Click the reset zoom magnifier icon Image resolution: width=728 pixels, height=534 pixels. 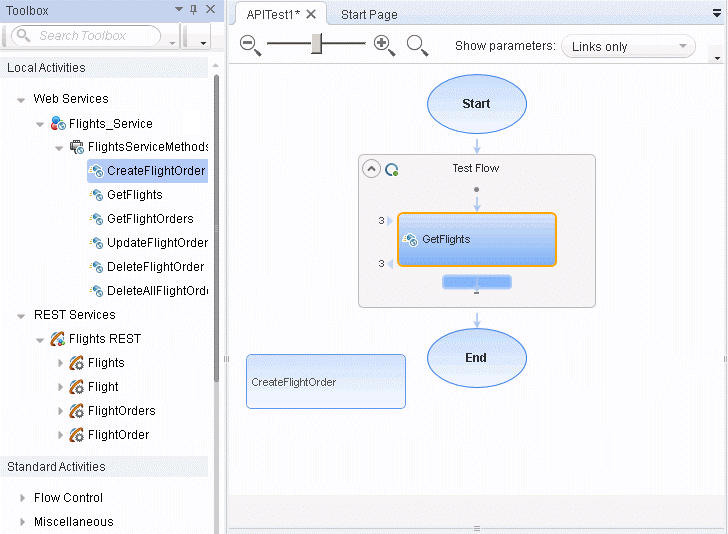(x=417, y=45)
